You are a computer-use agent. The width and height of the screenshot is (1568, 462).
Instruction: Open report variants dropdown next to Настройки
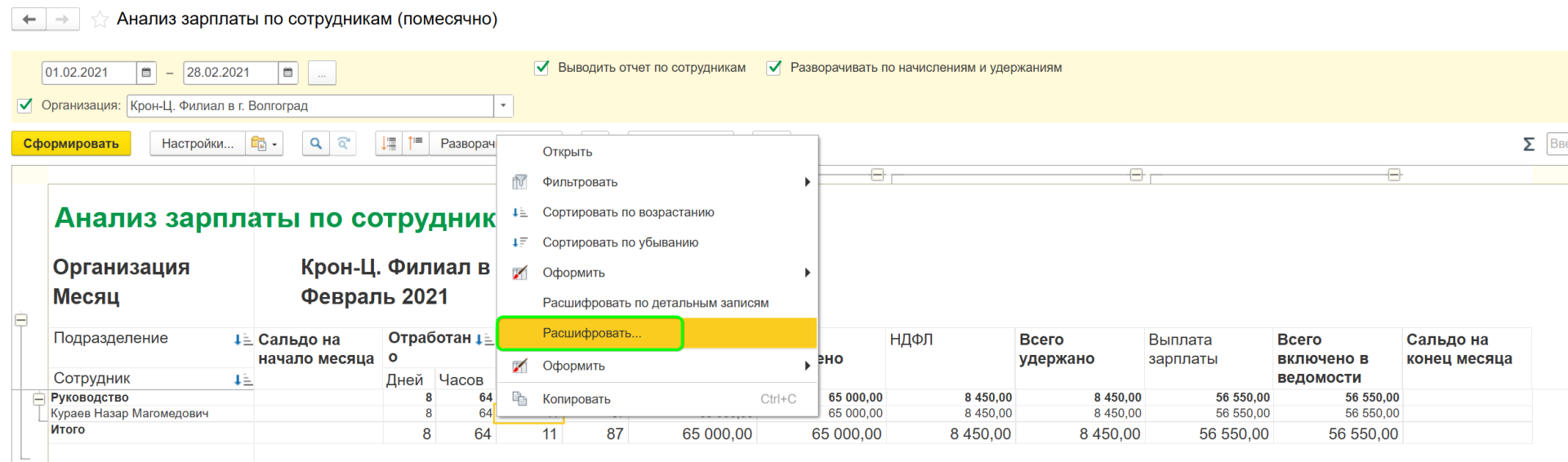(x=265, y=144)
